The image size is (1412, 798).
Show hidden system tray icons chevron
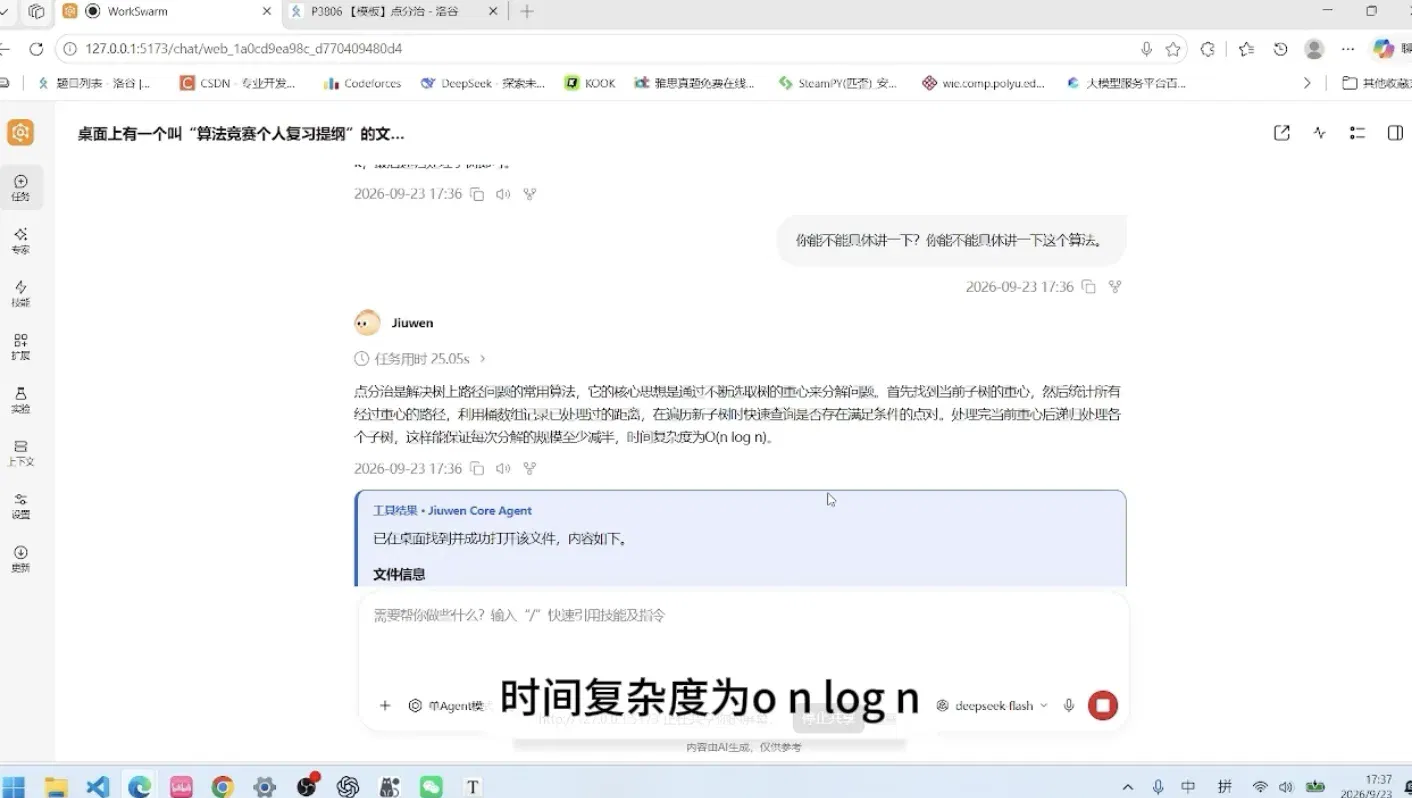[x=1128, y=787]
